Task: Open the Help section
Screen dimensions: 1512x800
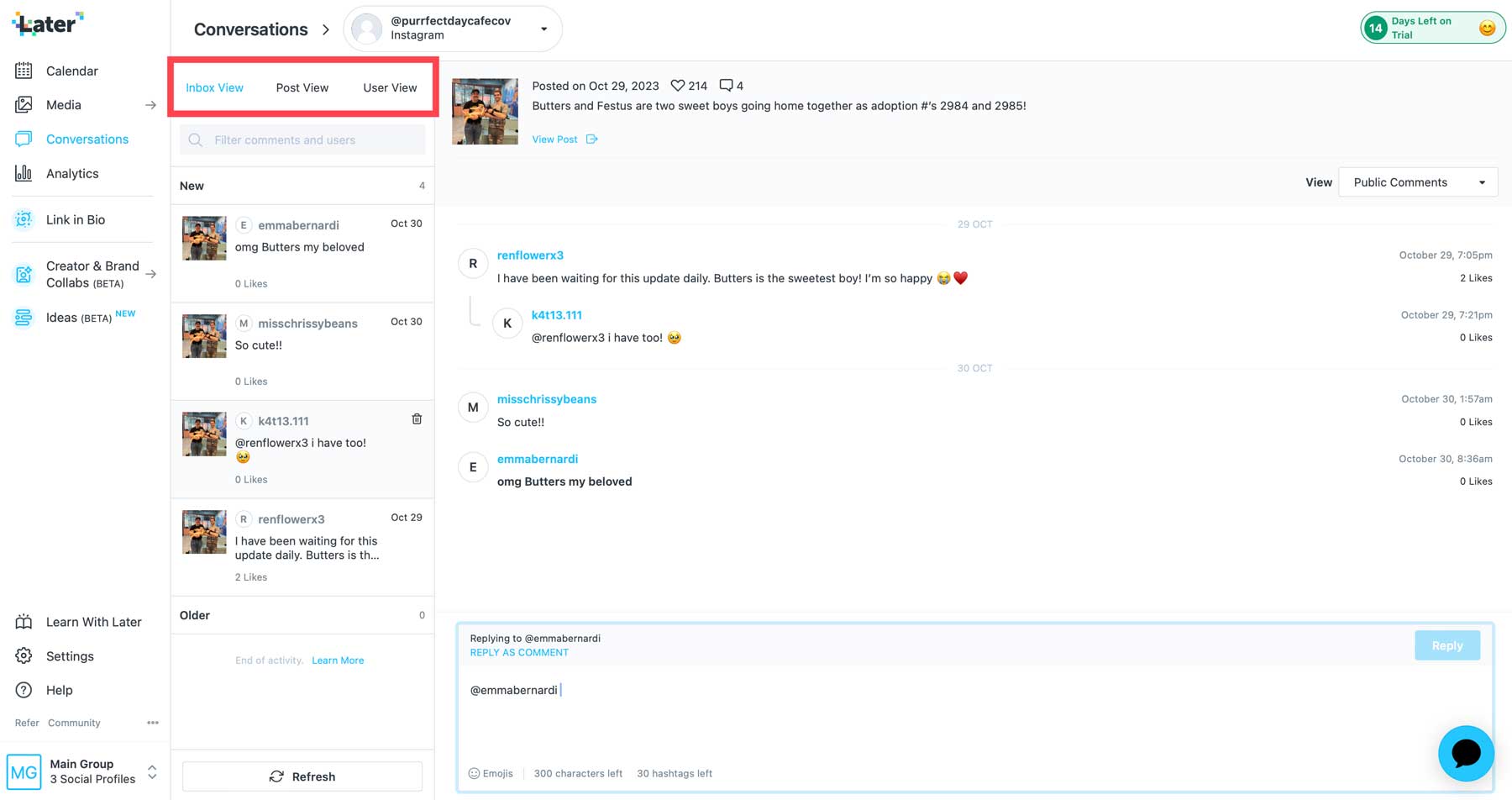Action: click(x=59, y=690)
